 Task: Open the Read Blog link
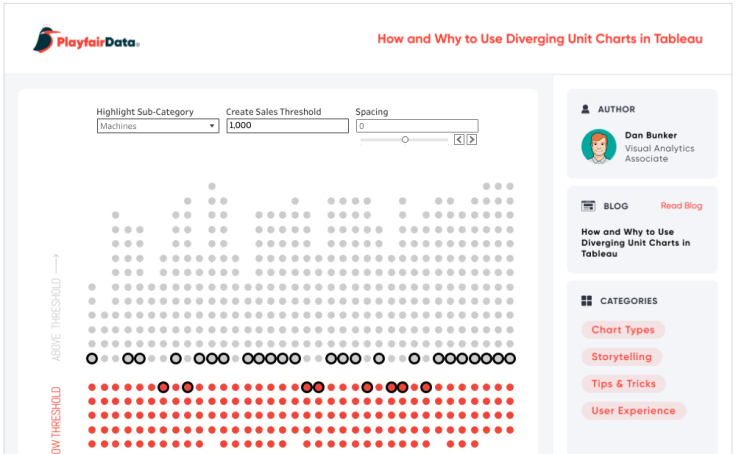[x=681, y=206]
